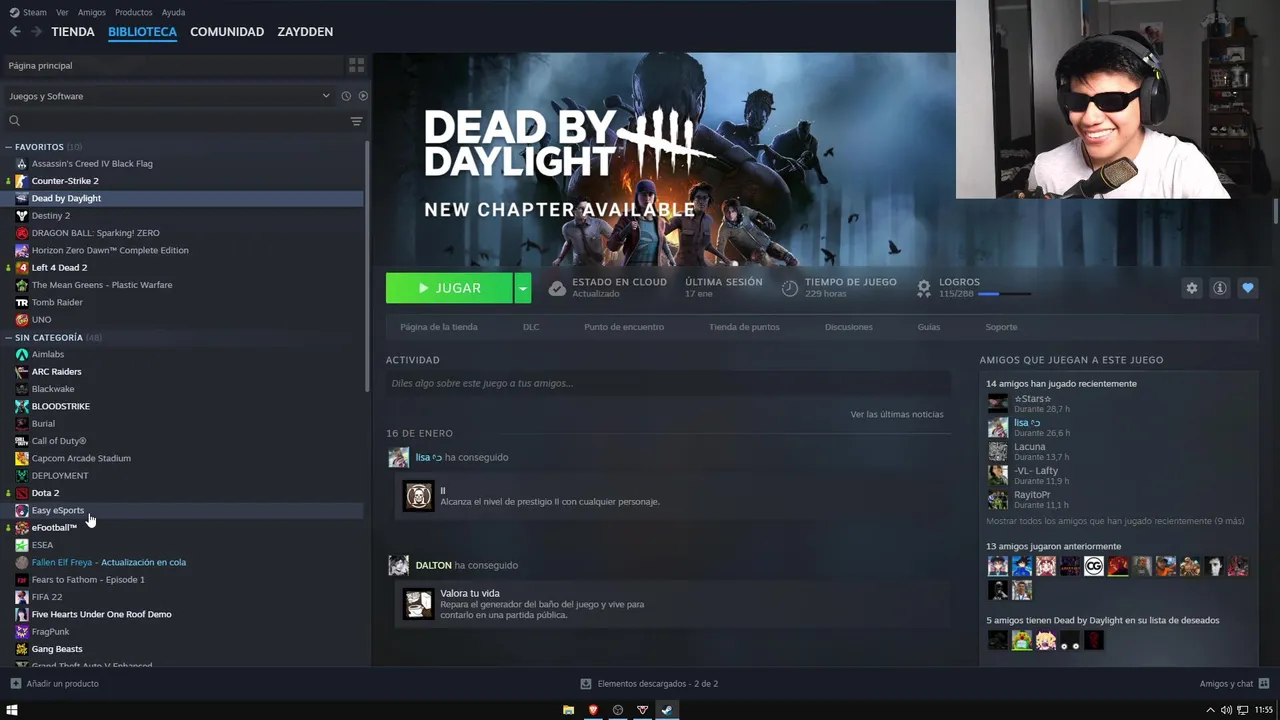Open Counter-Strike 2 game icon in list
This screenshot has height=720, width=1280.
[22, 181]
